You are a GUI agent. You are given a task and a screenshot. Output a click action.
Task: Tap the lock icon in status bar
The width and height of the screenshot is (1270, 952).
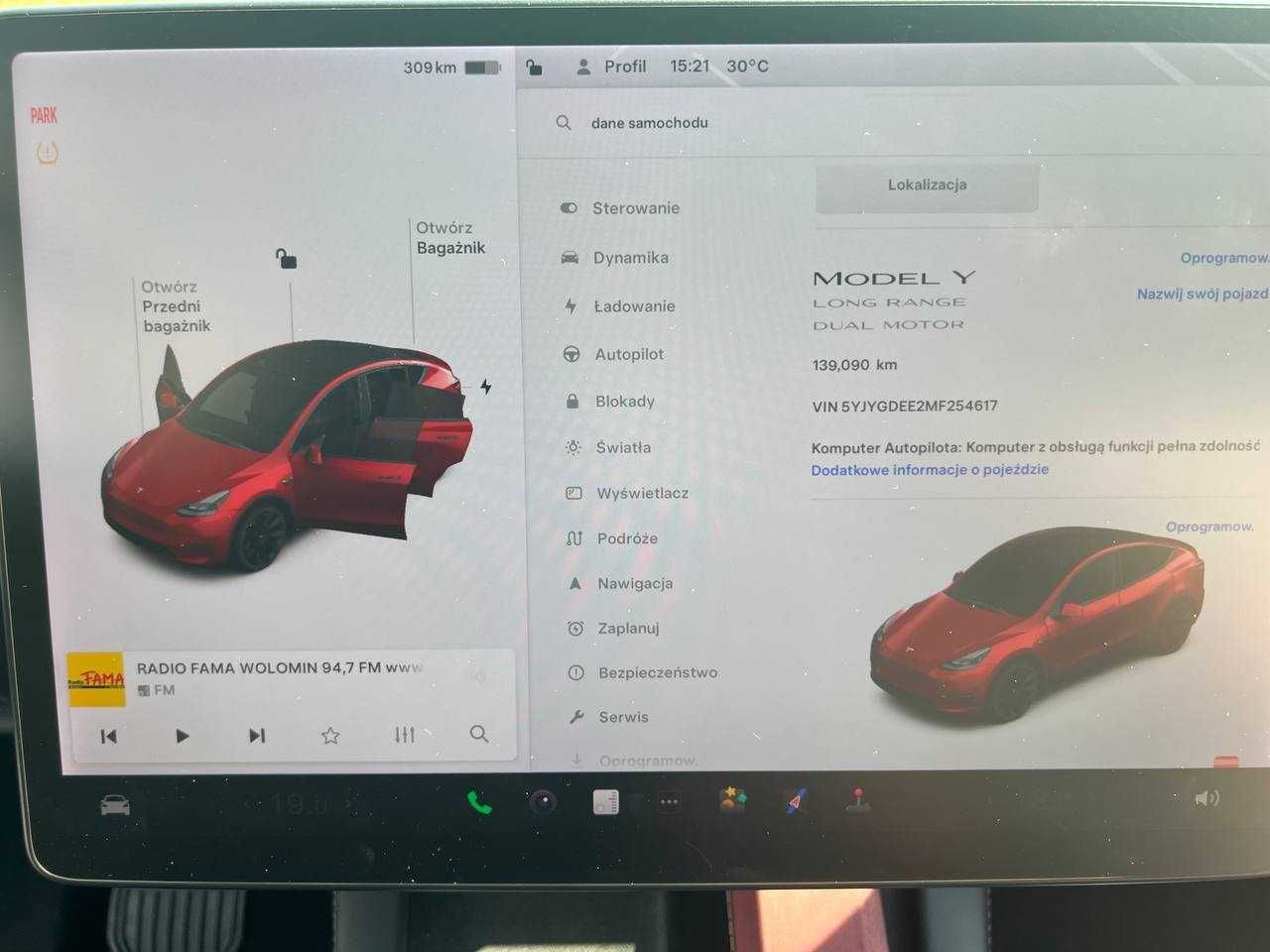click(x=534, y=66)
